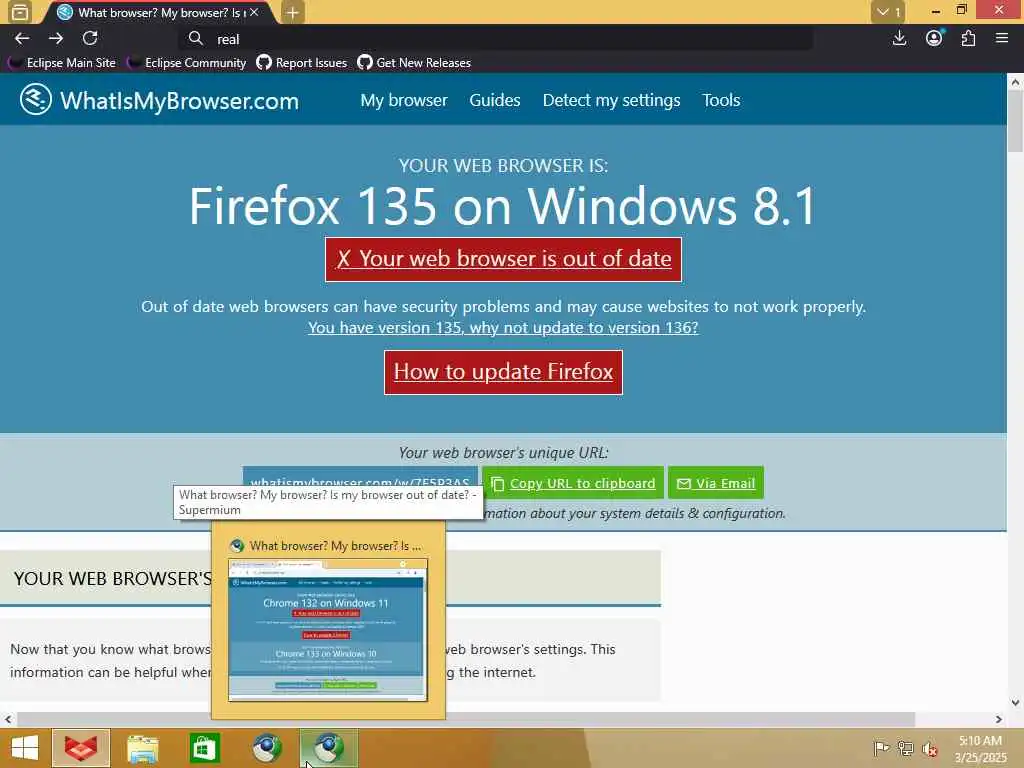Click the first Supermium taskbar icon

pos(266,748)
